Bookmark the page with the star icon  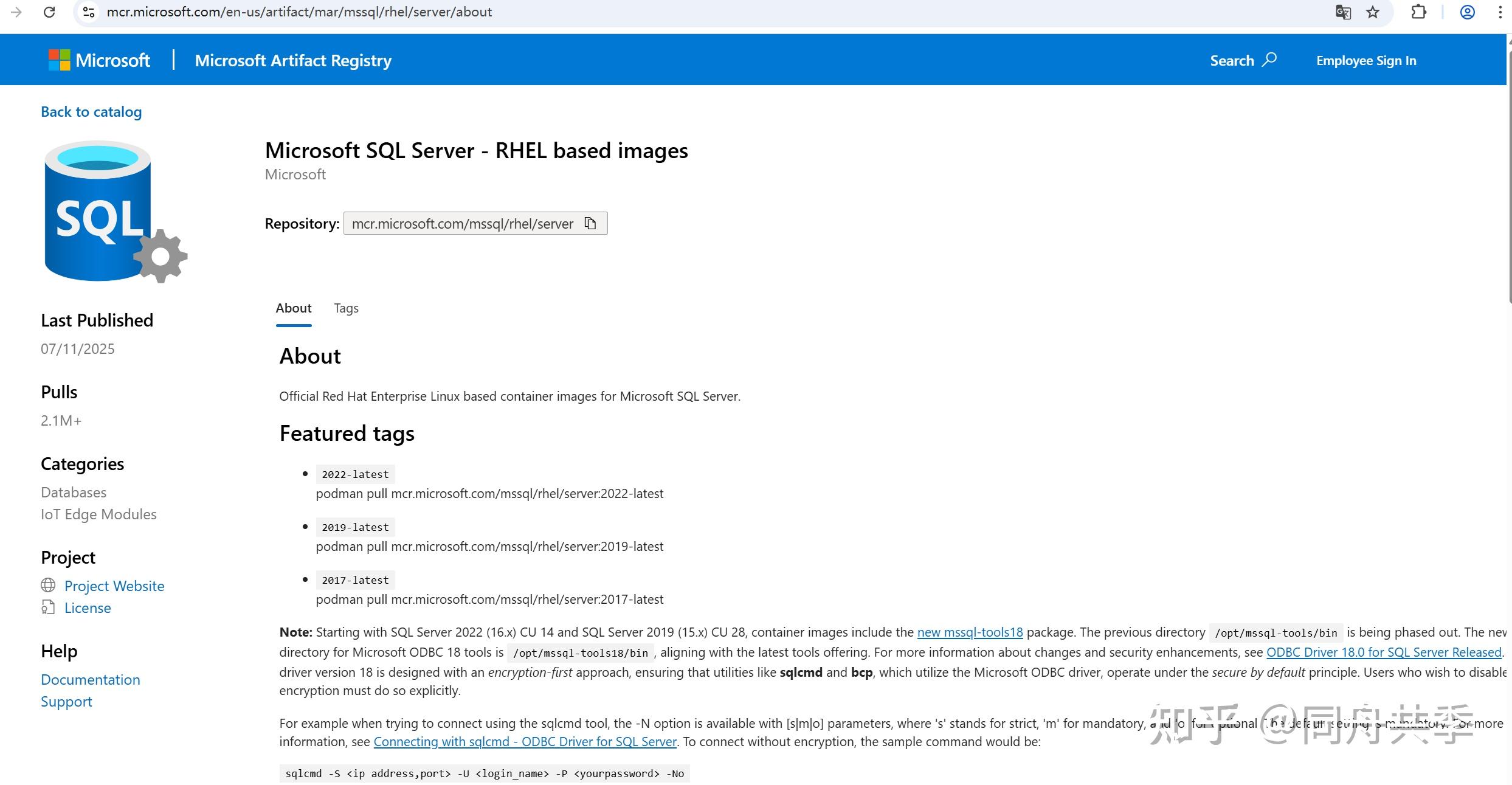pos(1373,12)
